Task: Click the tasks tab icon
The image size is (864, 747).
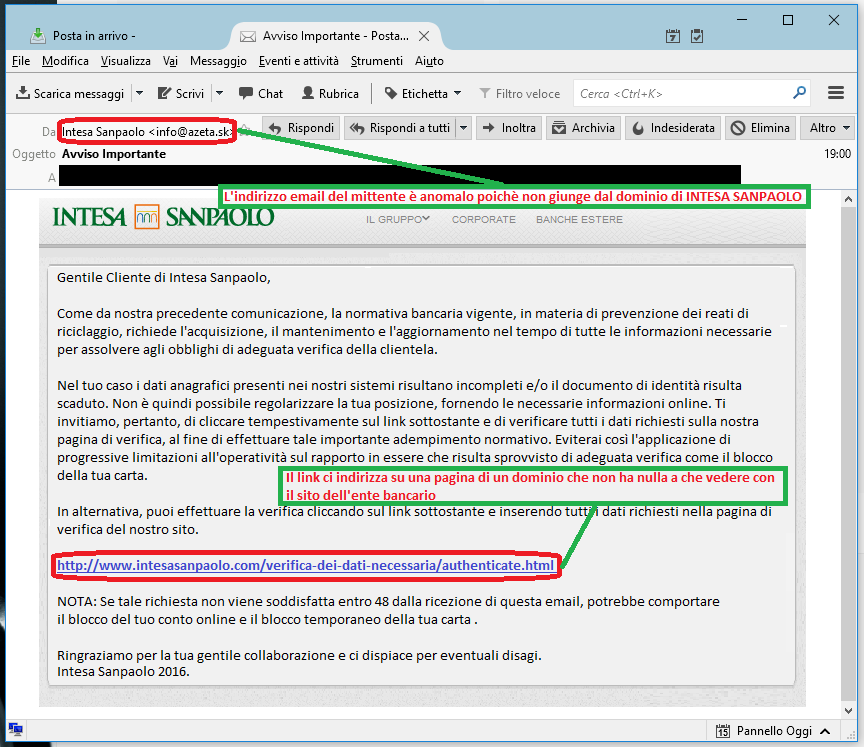Action: [697, 36]
